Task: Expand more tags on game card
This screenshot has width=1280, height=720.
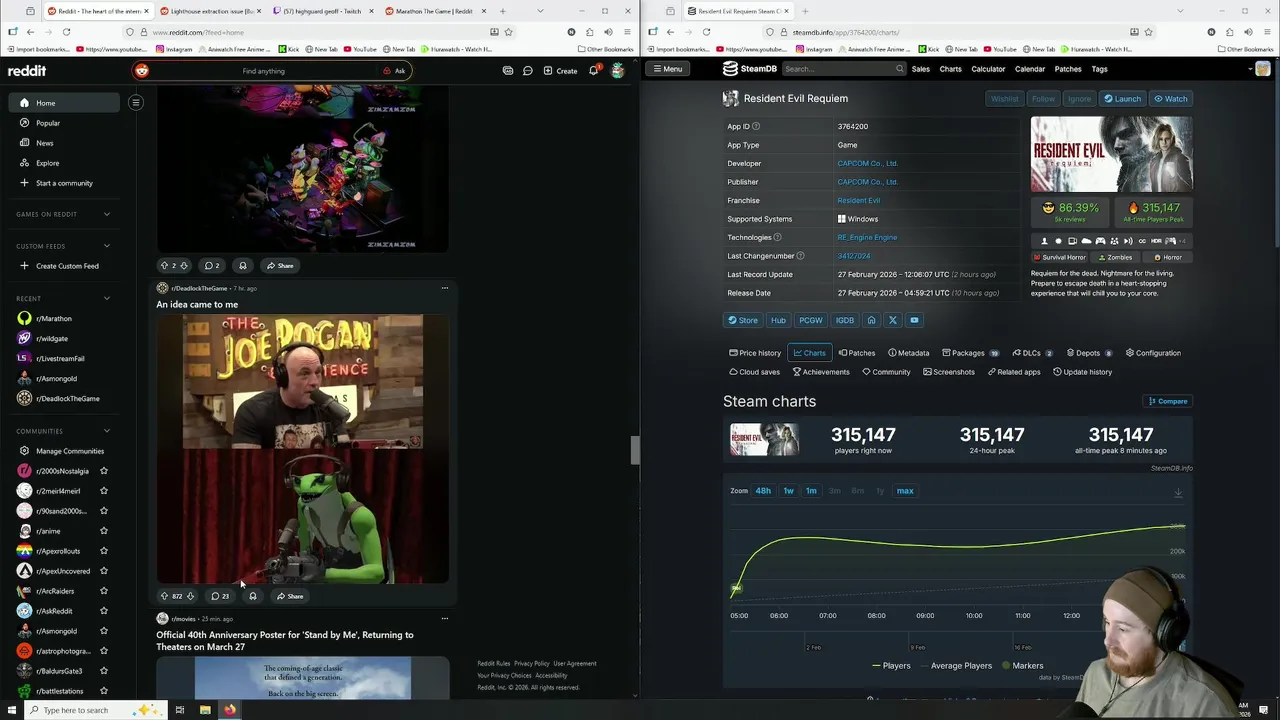Action: coord(1182,241)
